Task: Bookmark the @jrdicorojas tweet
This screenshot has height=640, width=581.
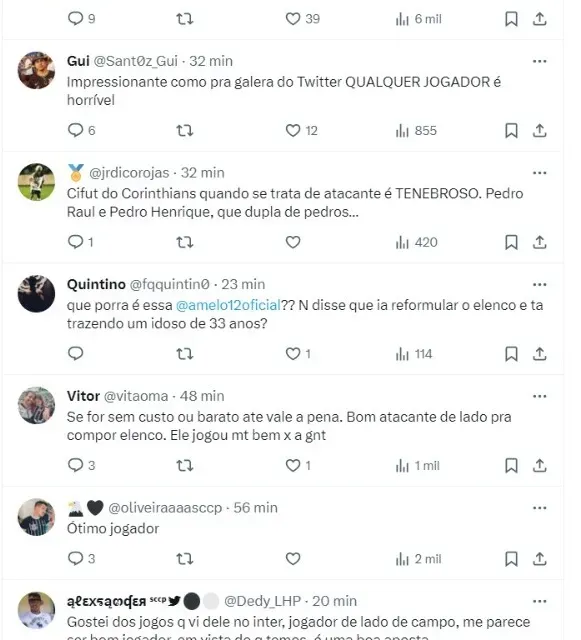Action: (x=511, y=242)
